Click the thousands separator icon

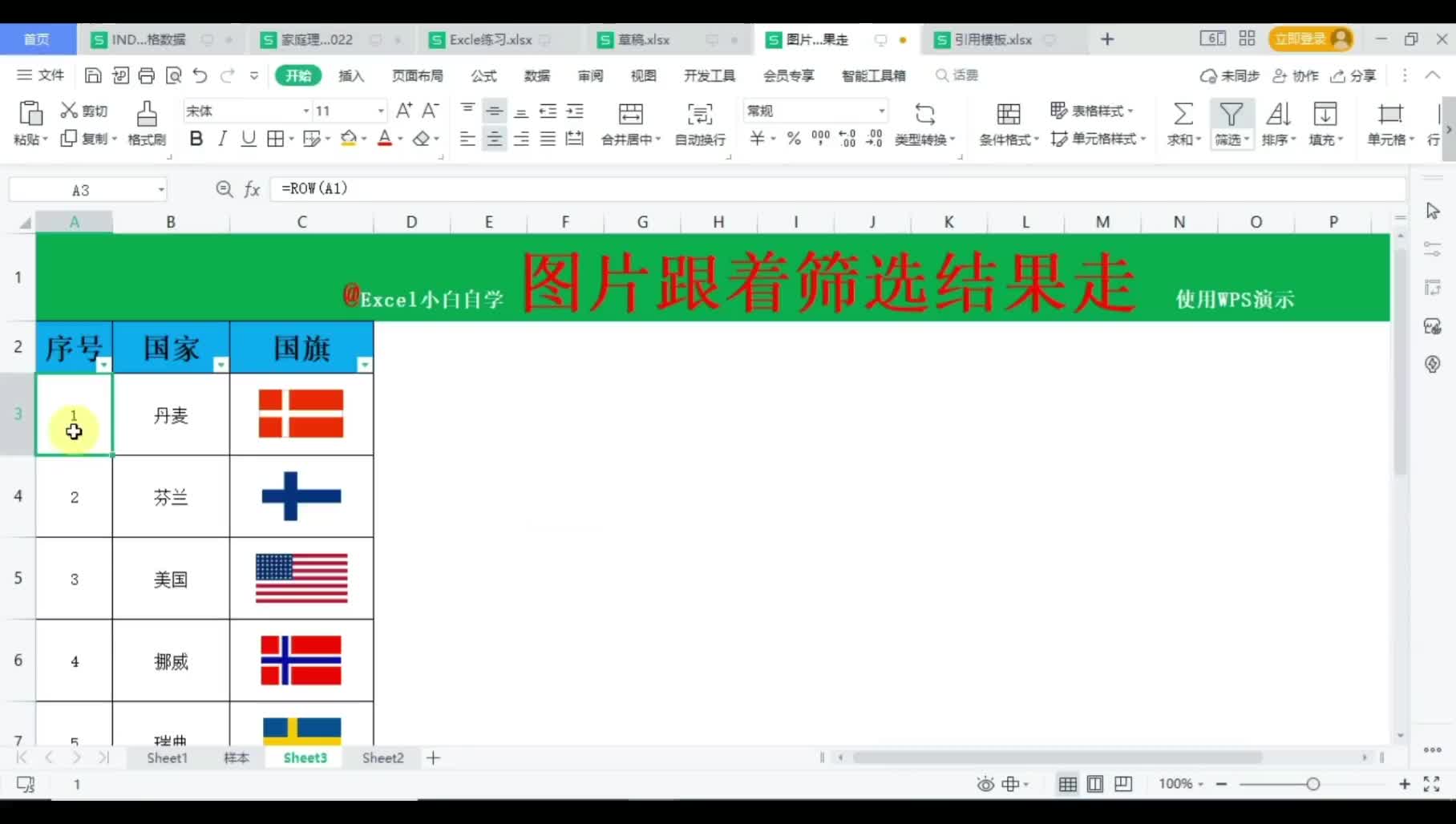click(x=820, y=139)
